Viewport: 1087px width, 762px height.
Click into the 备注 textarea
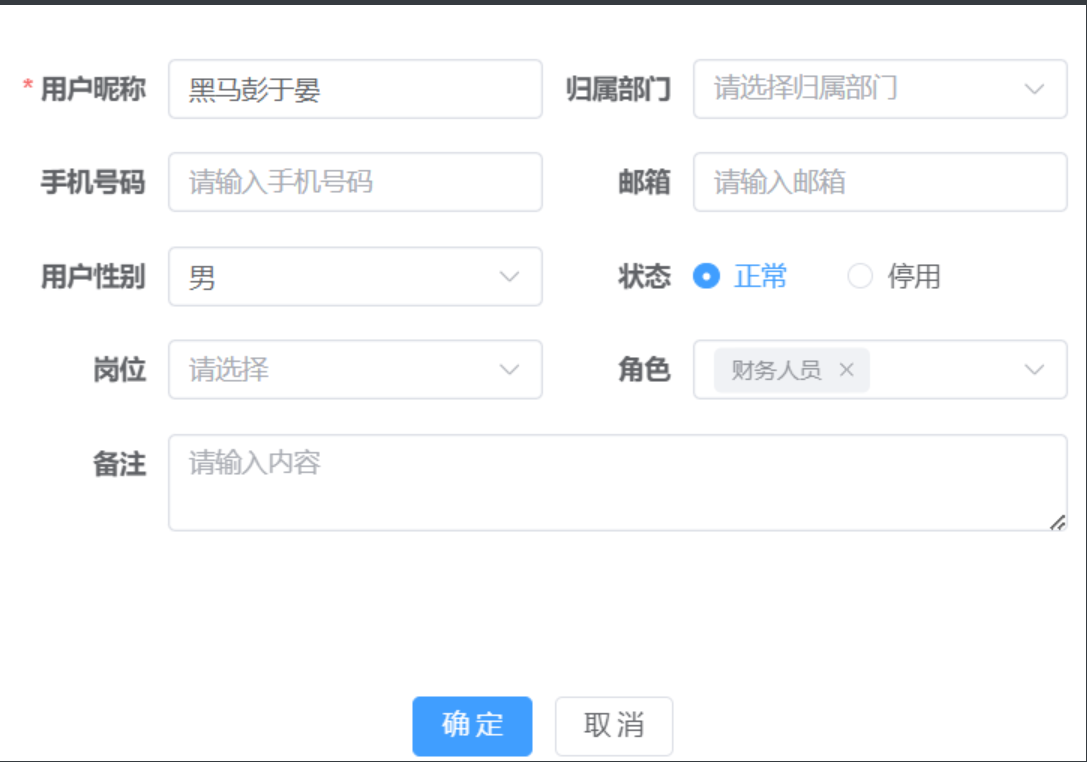coord(617,483)
